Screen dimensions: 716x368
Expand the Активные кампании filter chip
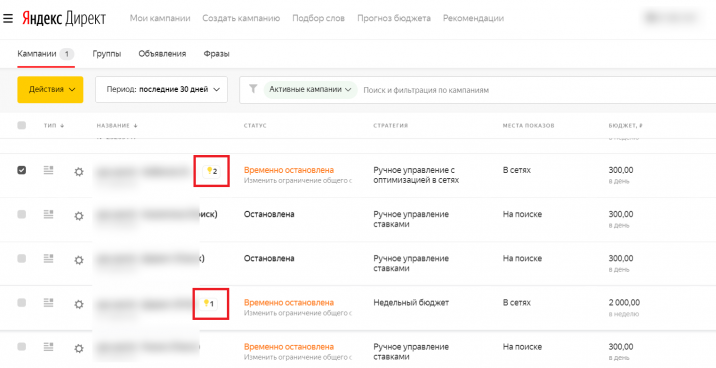[311, 89]
